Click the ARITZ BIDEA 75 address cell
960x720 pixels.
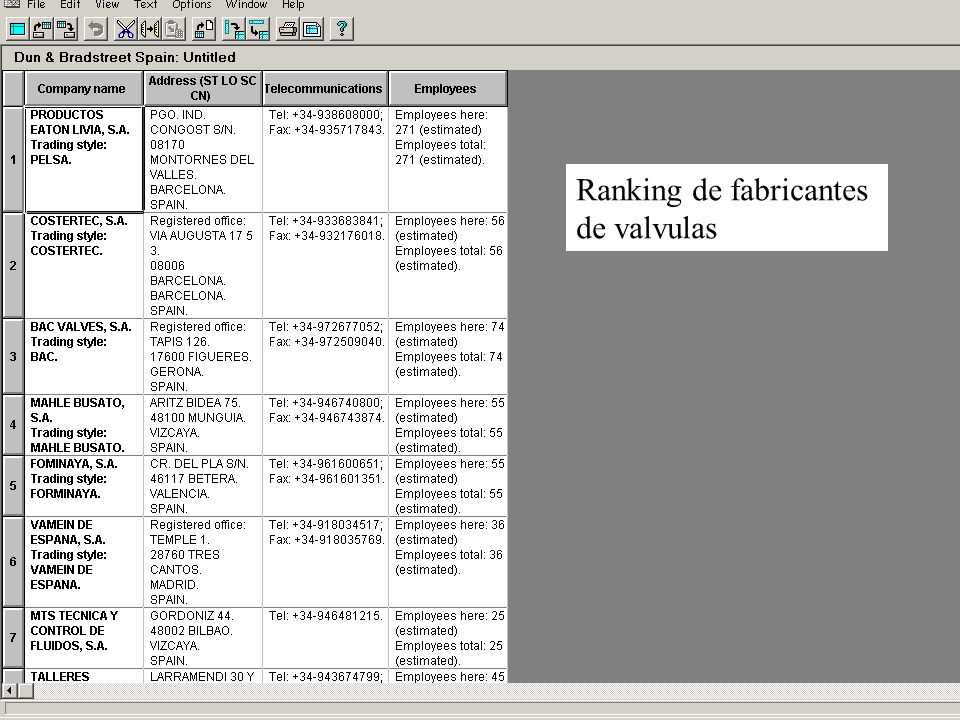[203, 424]
